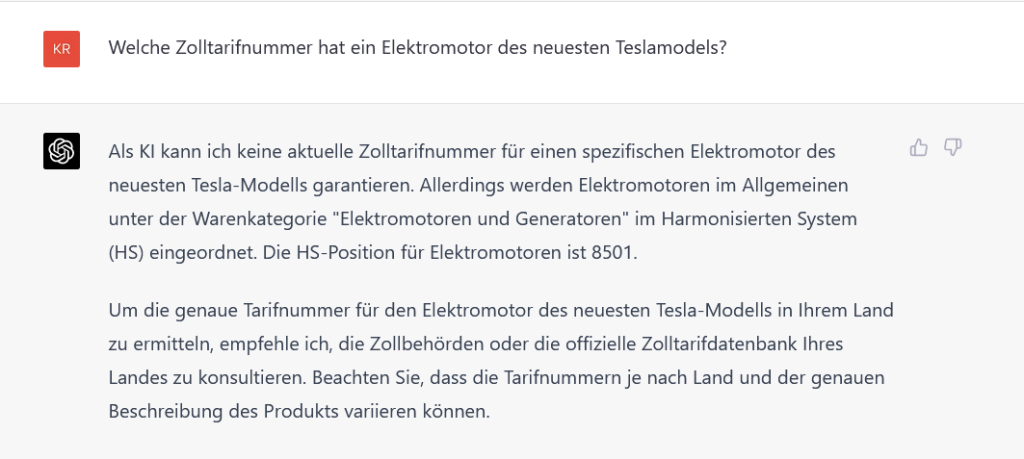This screenshot has width=1024, height=459.
Task: Click the first paragraph starting 'Als KI'
Action: click(x=480, y=202)
